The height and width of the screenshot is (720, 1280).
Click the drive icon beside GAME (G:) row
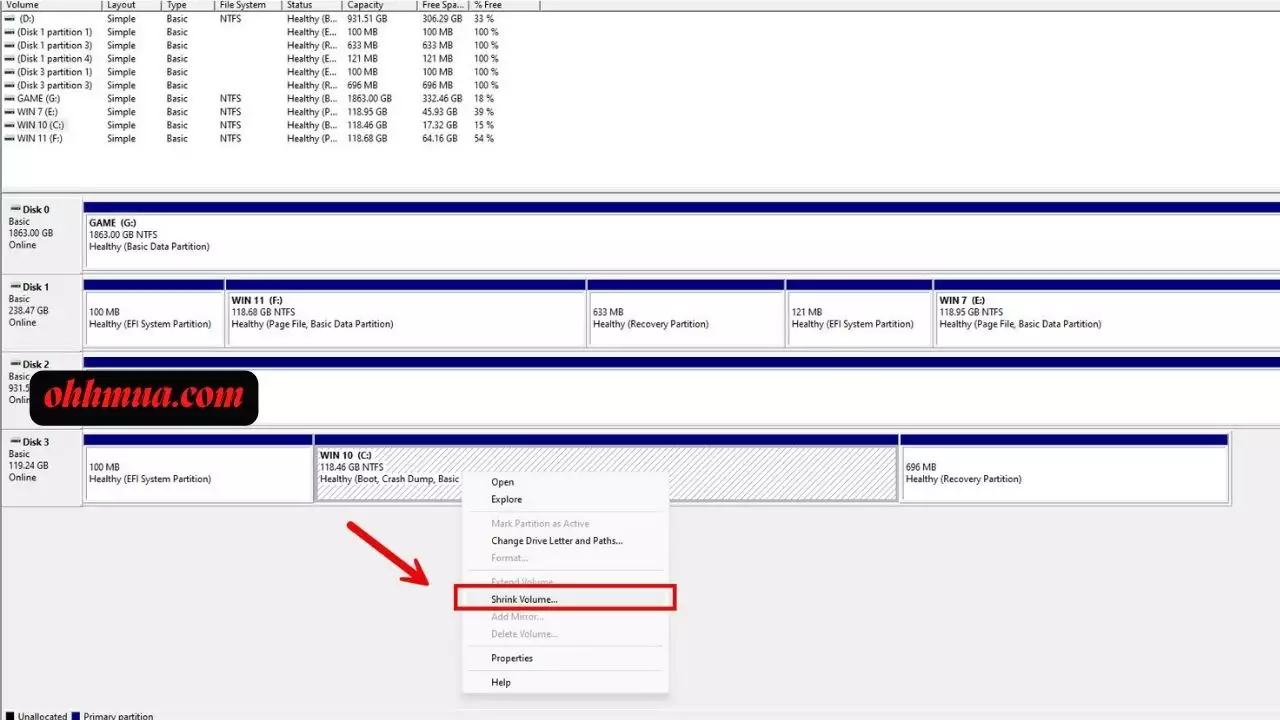(9, 98)
